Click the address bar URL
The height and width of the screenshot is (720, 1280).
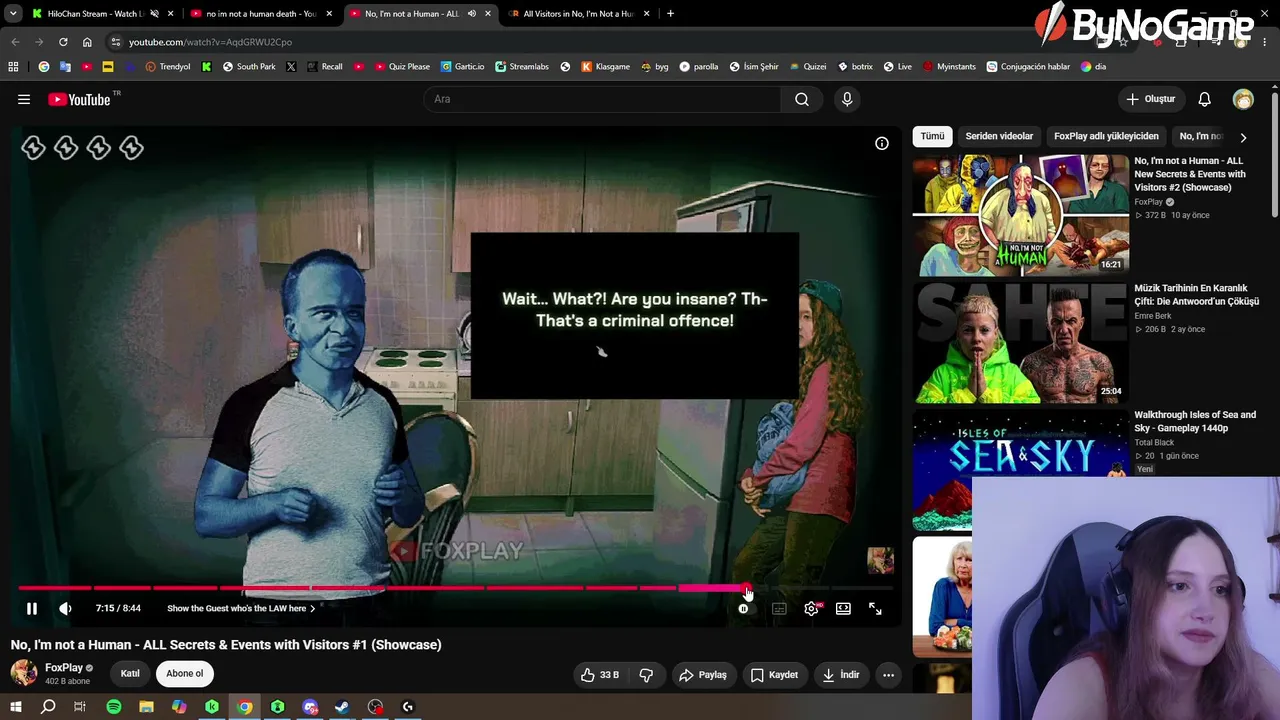[210, 42]
